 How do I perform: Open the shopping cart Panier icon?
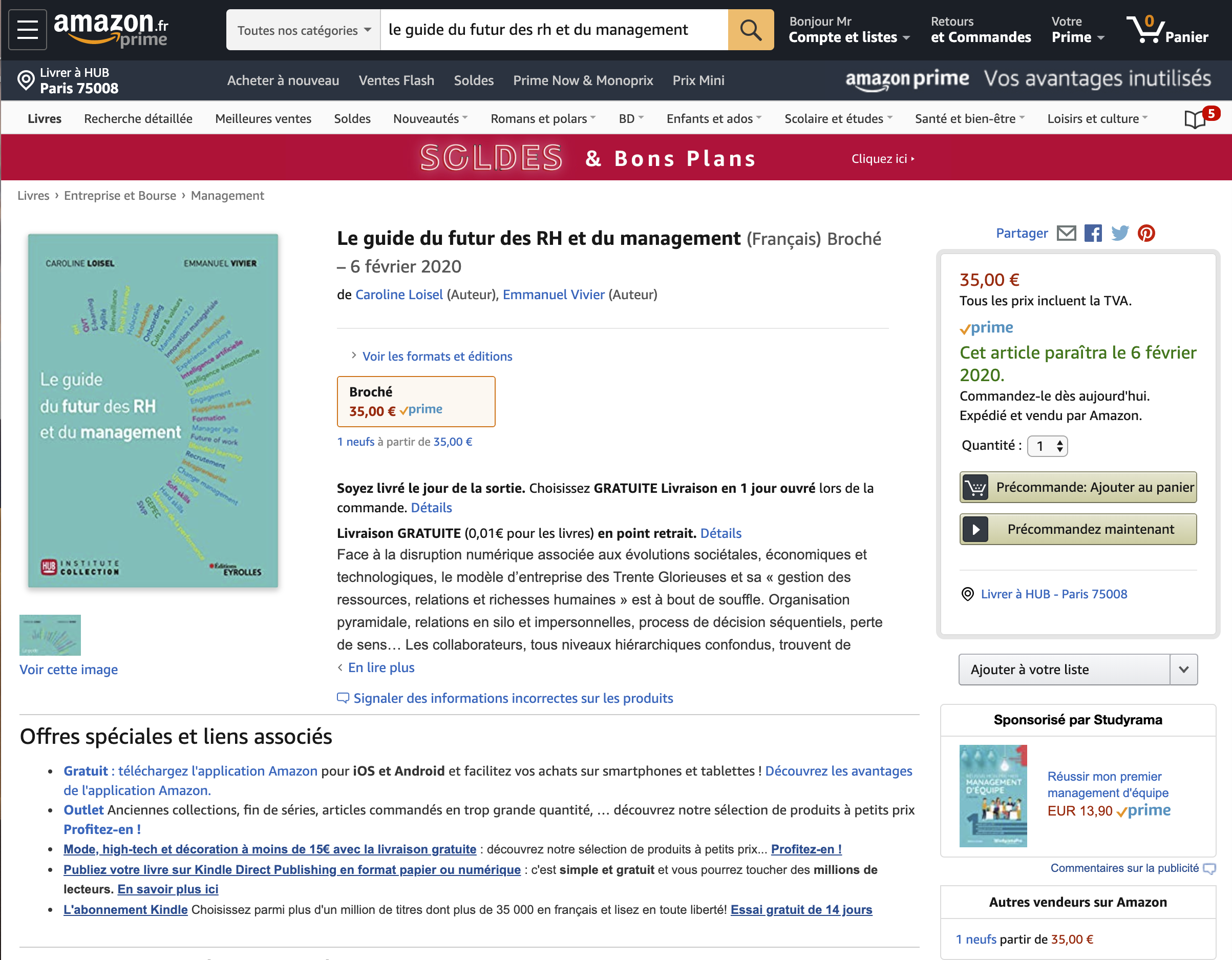click(x=1167, y=29)
